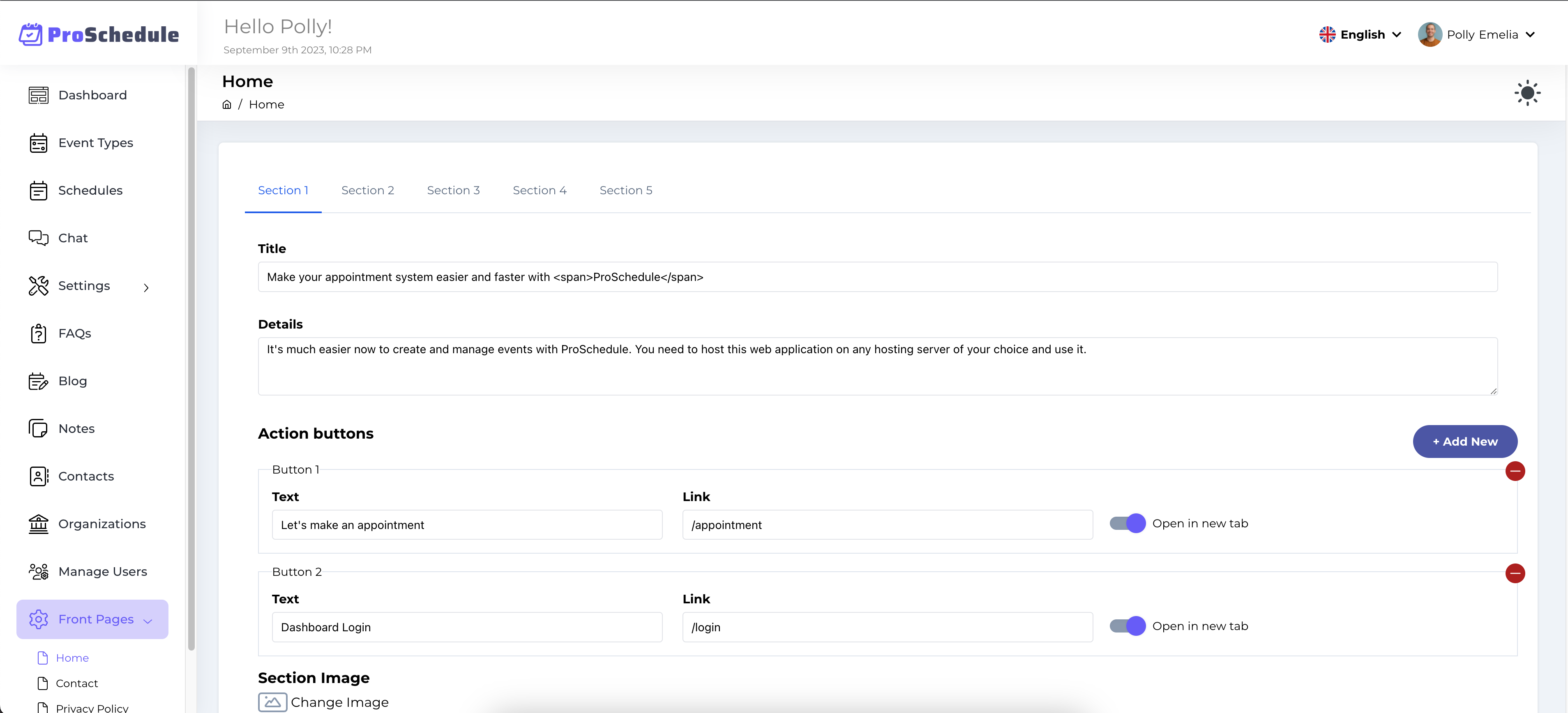
Task: Open the Dashboard from the sidebar
Action: tap(92, 95)
